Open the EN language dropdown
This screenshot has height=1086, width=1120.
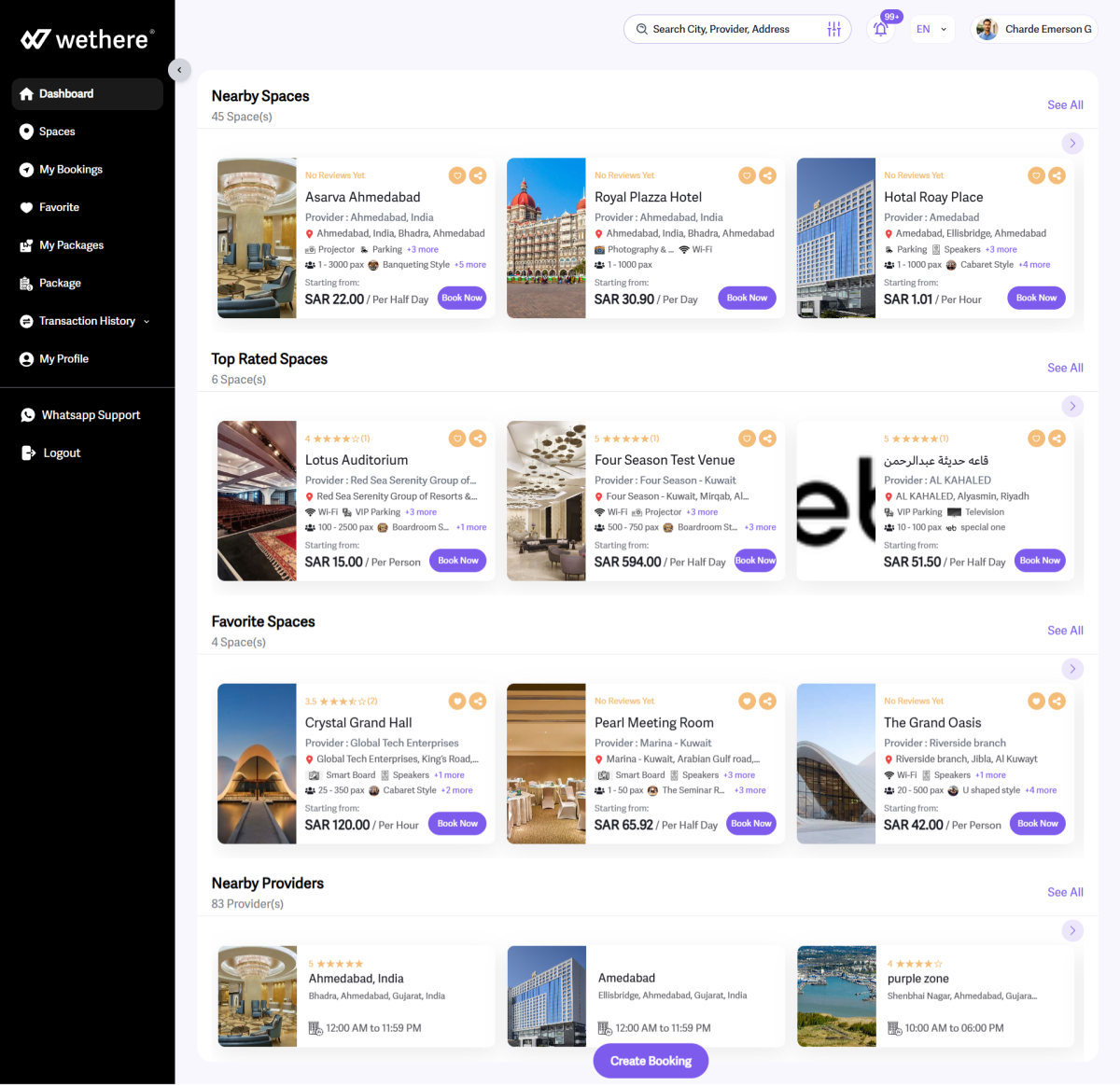point(931,30)
